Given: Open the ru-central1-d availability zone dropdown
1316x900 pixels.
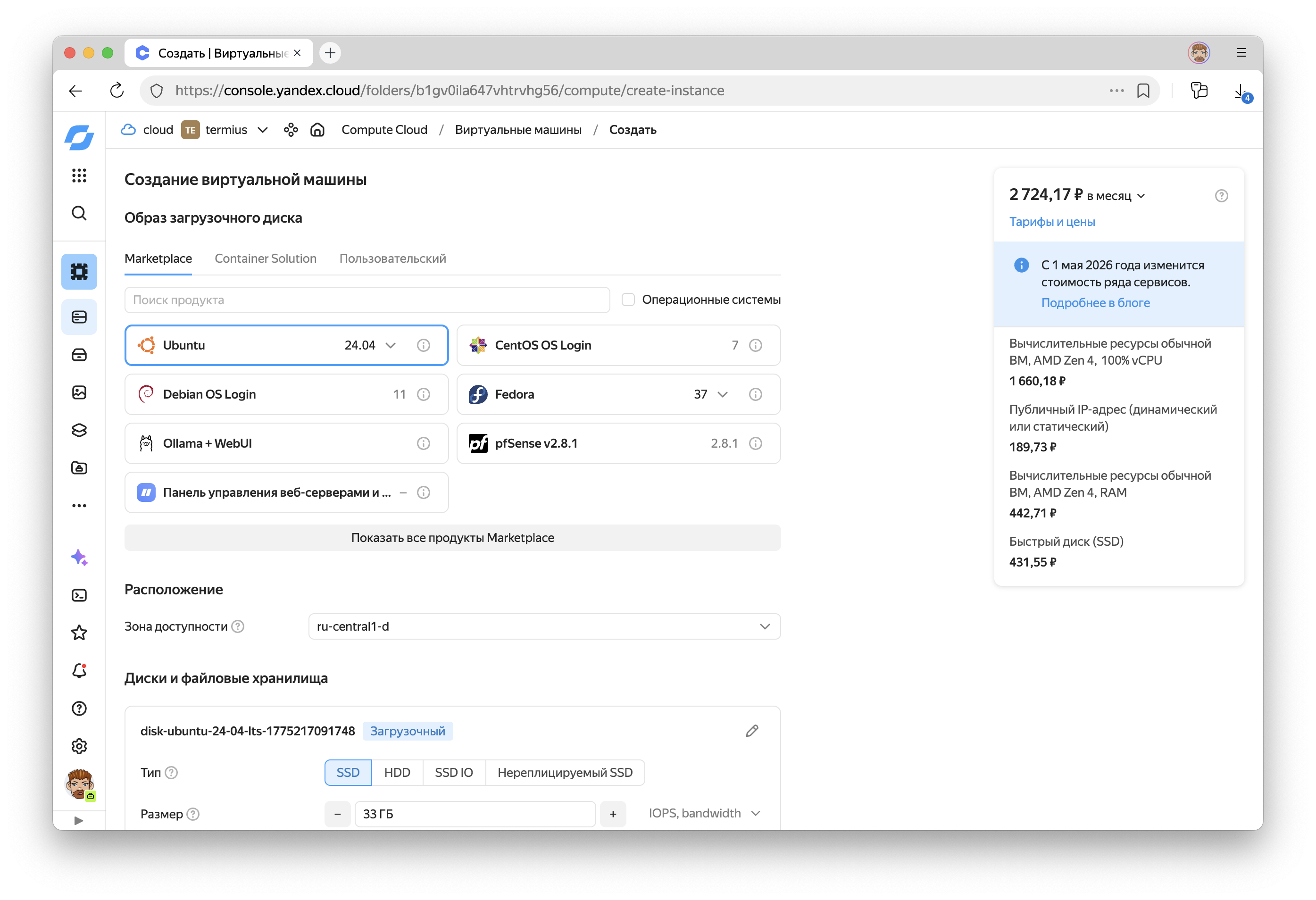Looking at the screenshot, I should pyautogui.click(x=543, y=626).
